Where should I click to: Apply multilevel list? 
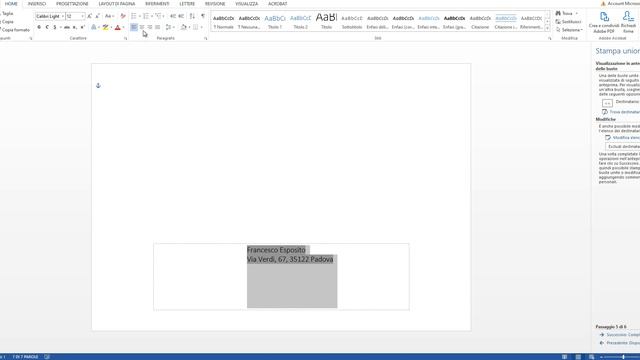point(158,16)
